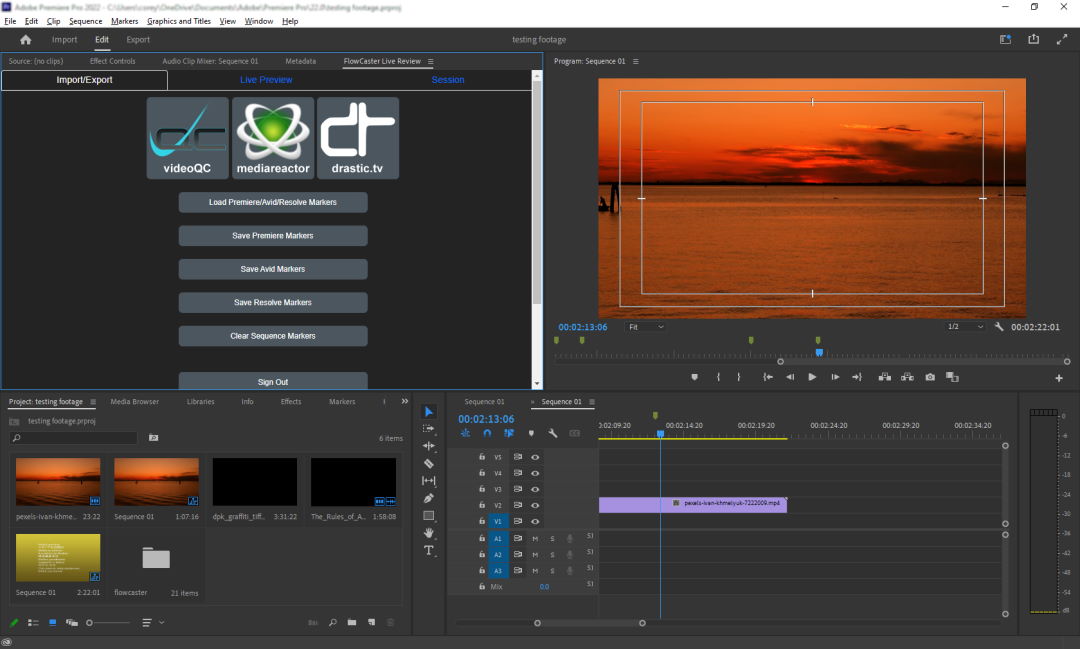Open the drastic.tv logo tile
This screenshot has width=1080, height=649.
point(357,138)
